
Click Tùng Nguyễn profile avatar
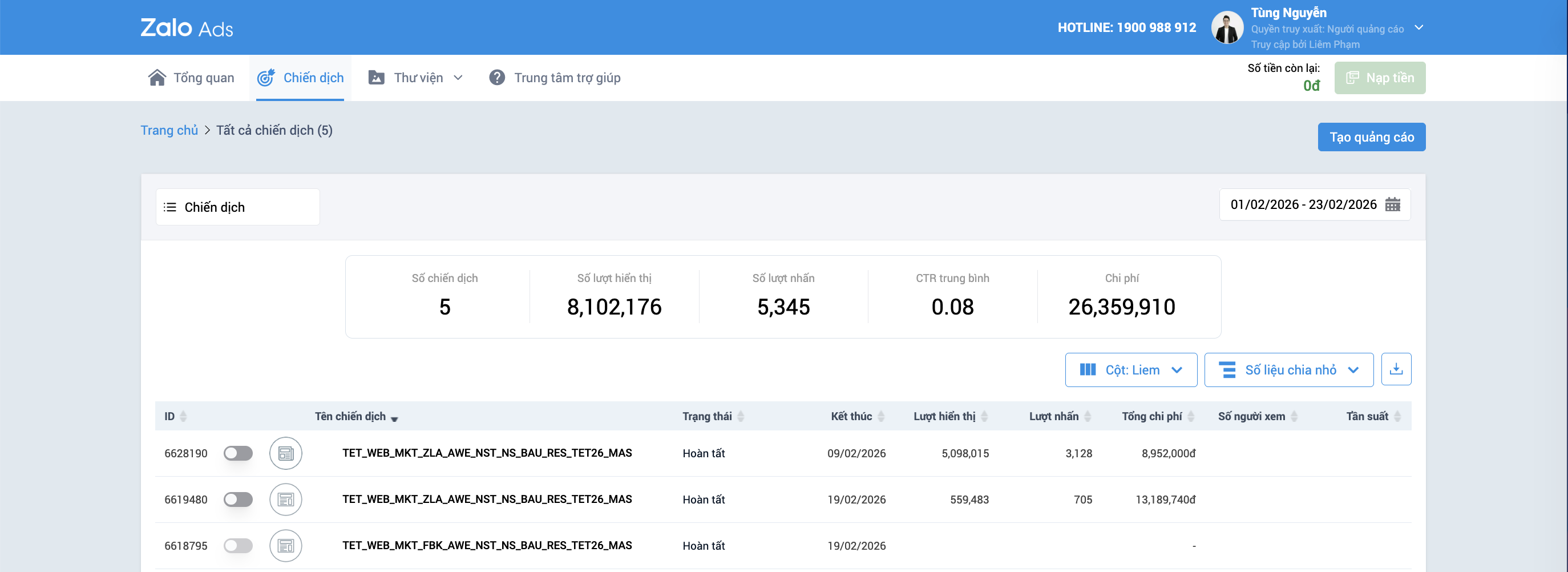pyautogui.click(x=1227, y=28)
